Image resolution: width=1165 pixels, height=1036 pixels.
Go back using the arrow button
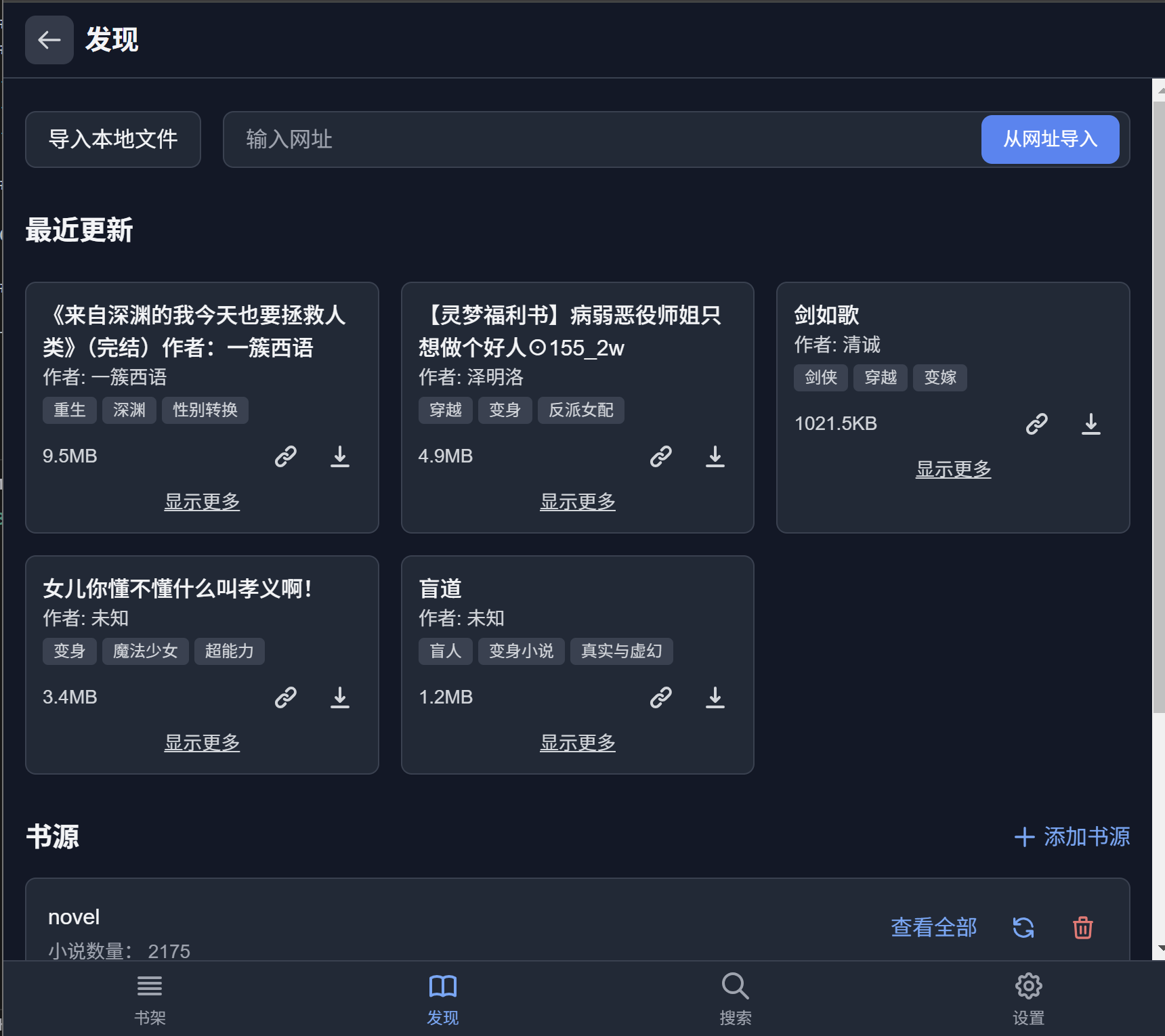(49, 40)
